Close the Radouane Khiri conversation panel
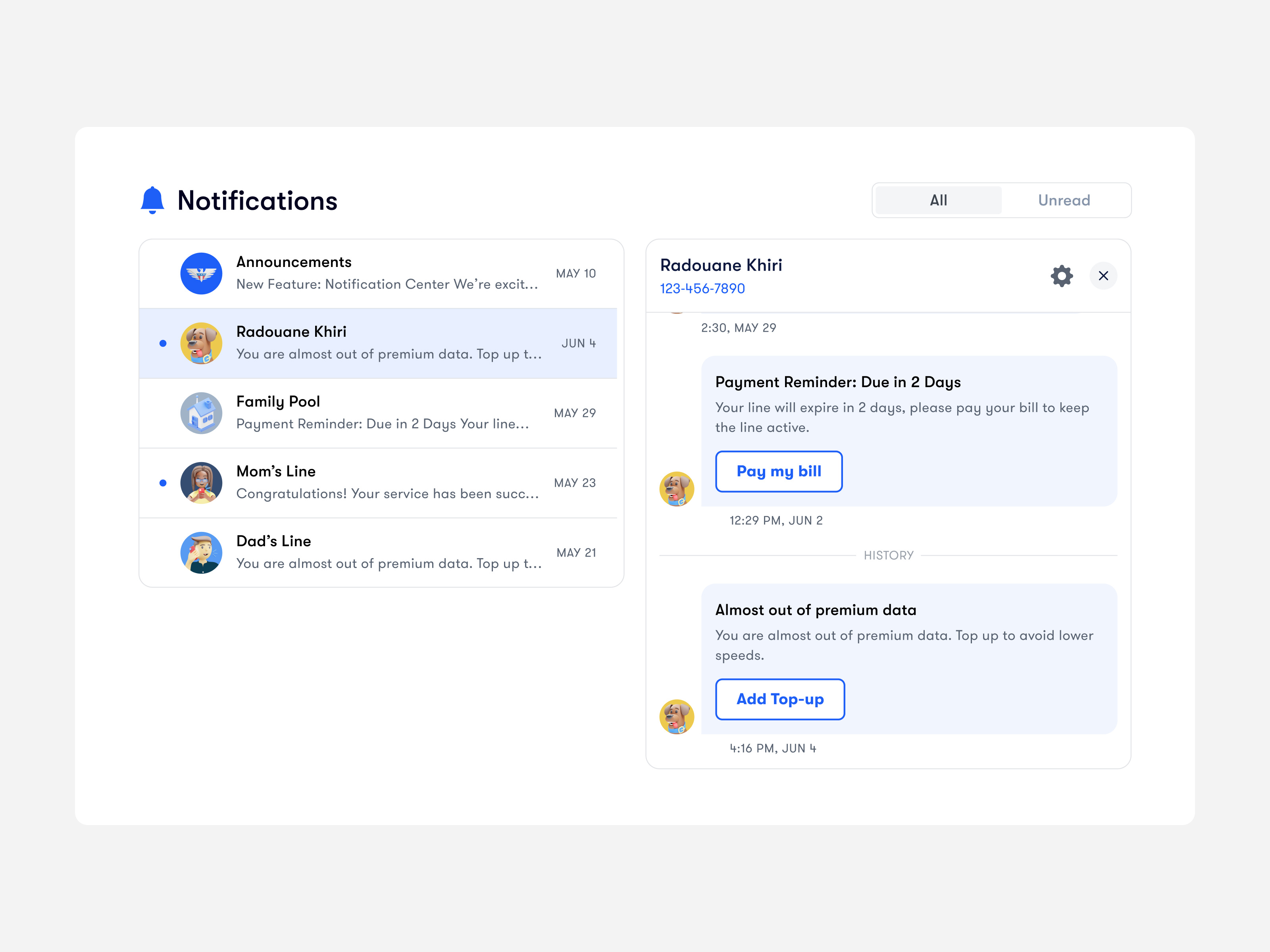This screenshot has width=1270, height=952. (x=1103, y=276)
